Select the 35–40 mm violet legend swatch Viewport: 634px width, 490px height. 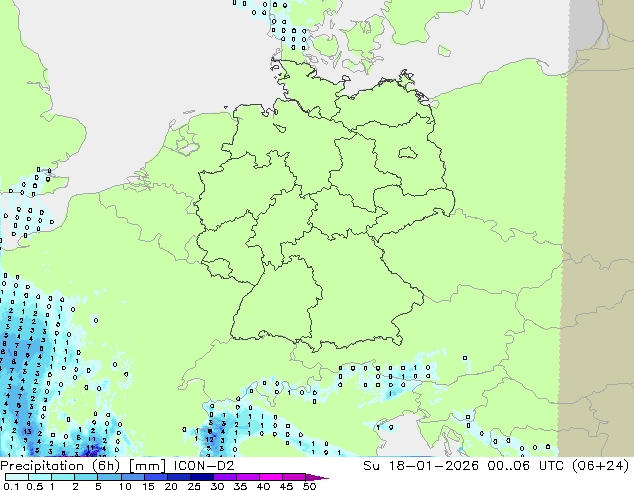pyautogui.click(x=248, y=477)
